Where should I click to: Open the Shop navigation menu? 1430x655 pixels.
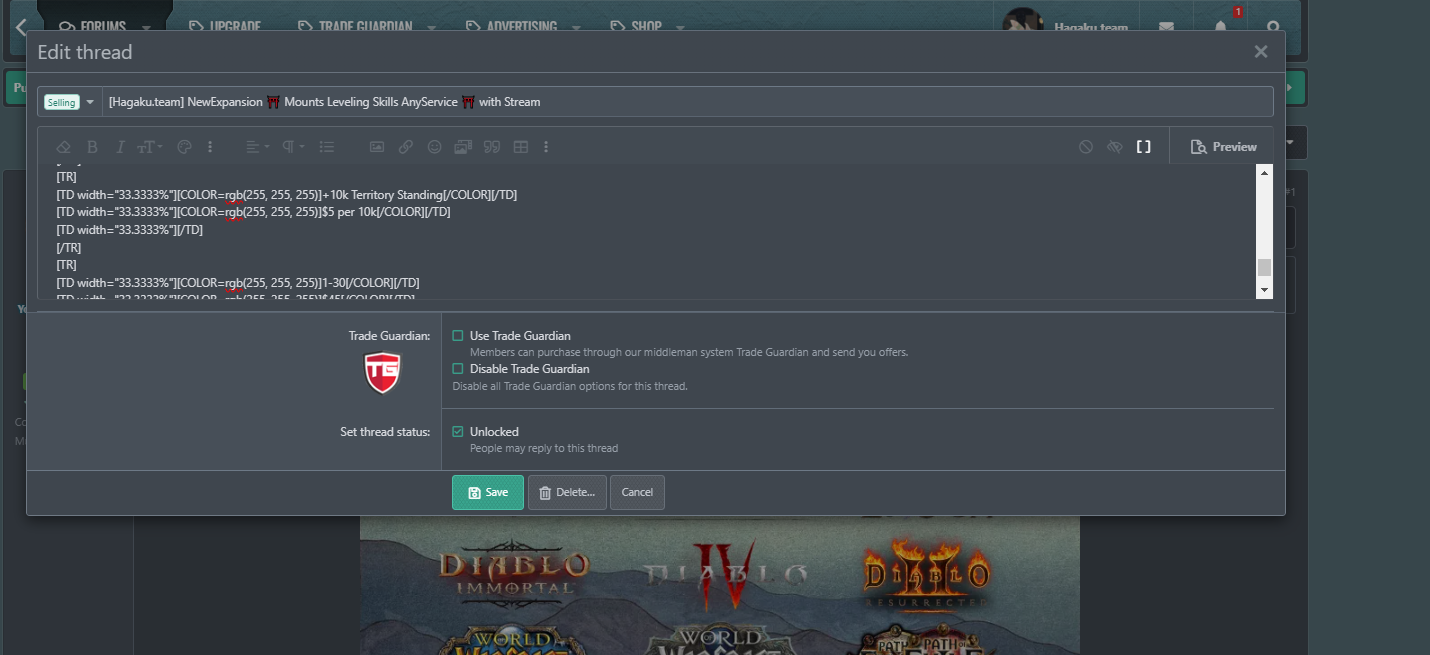tap(636, 27)
